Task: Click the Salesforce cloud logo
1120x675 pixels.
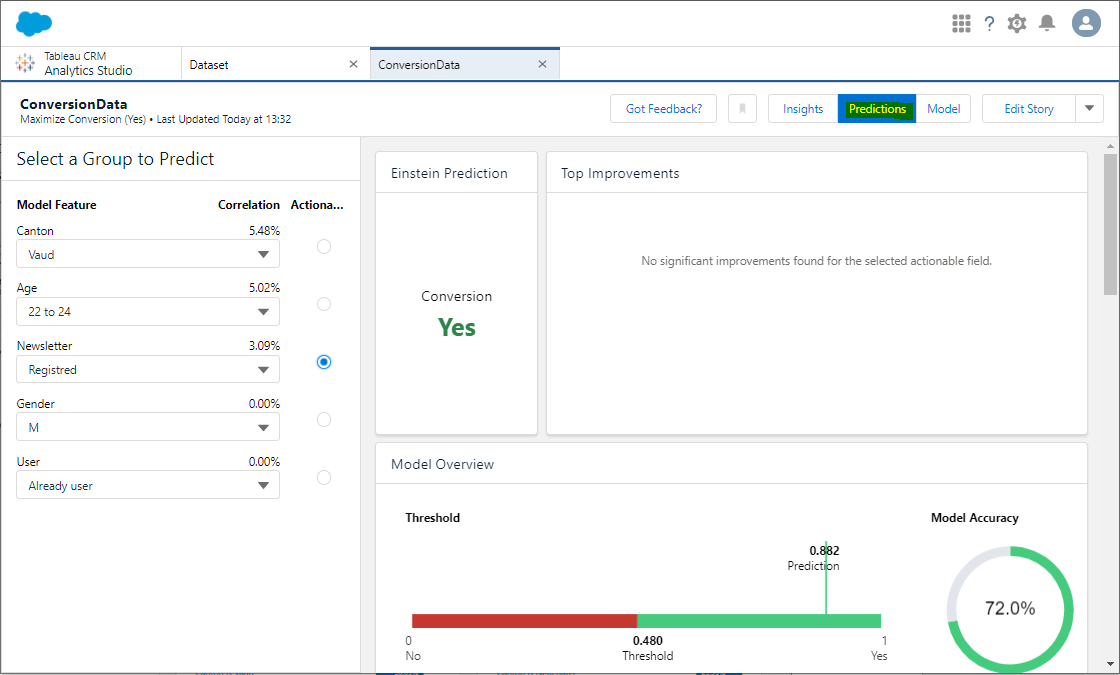Action: tap(33, 22)
